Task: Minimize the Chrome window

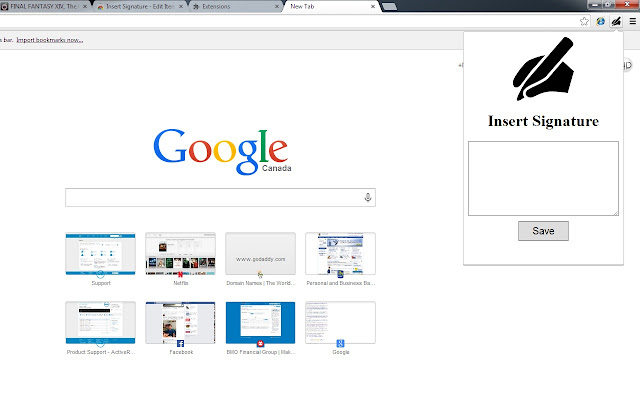Action: click(595, 4)
